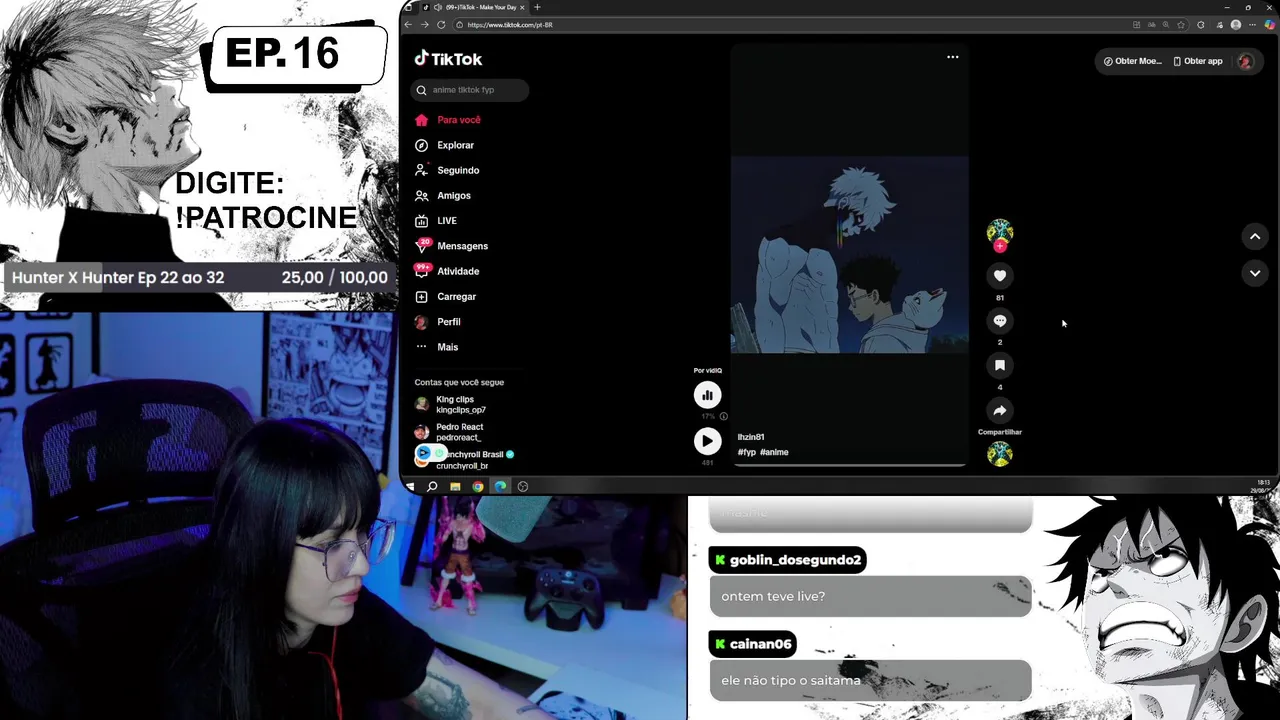Viewport: 1280px width, 720px height.
Task: Click the vidIQ play count button
Action: 707,441
